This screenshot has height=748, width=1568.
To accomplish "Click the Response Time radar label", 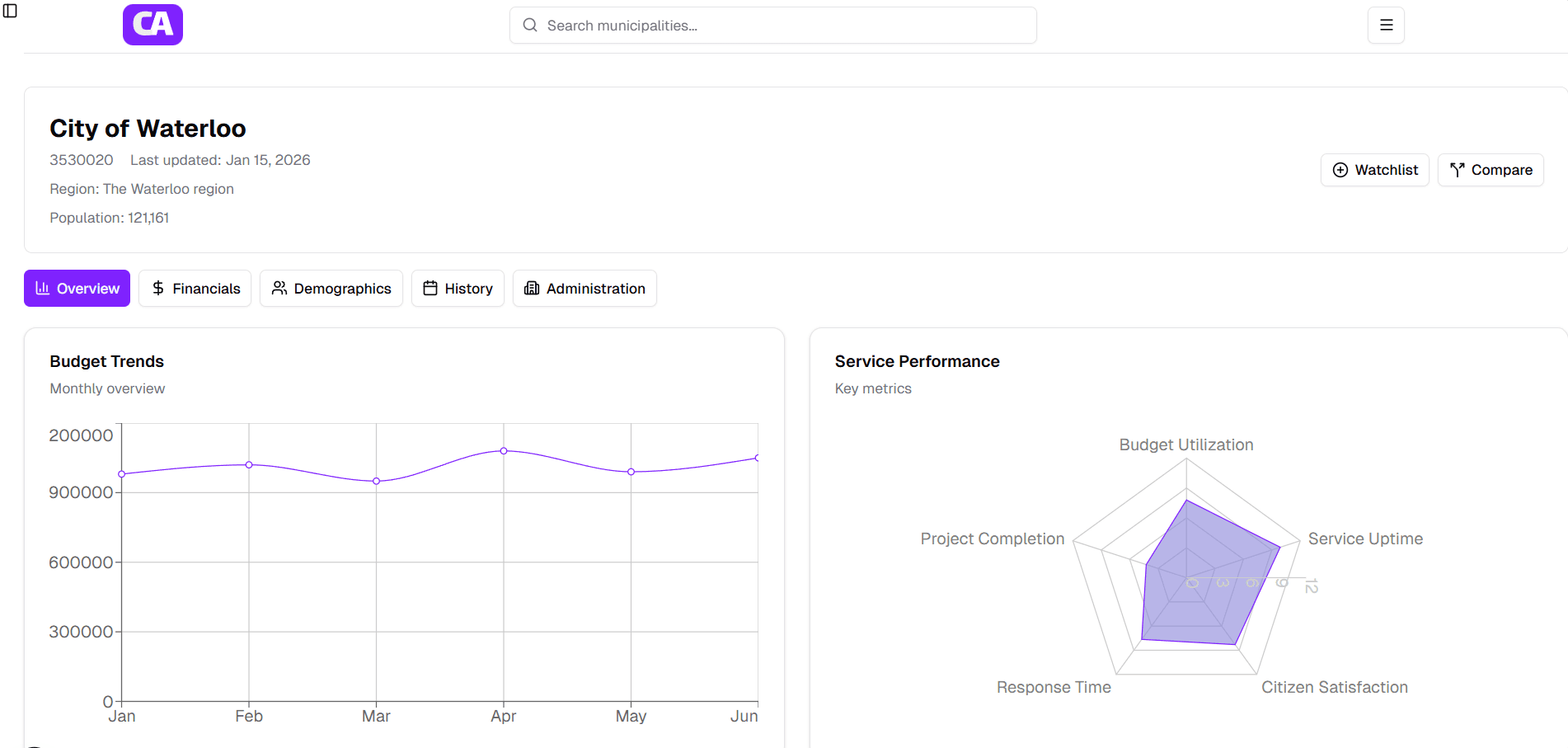I will click(x=1054, y=687).
